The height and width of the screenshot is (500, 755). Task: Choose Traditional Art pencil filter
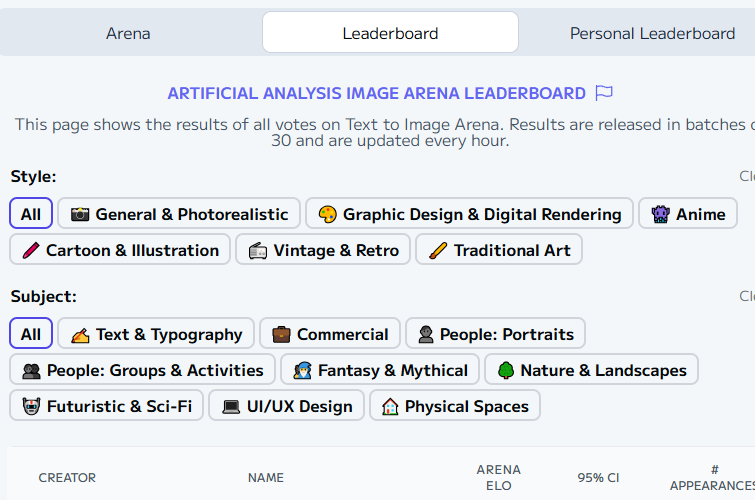[x=498, y=250]
